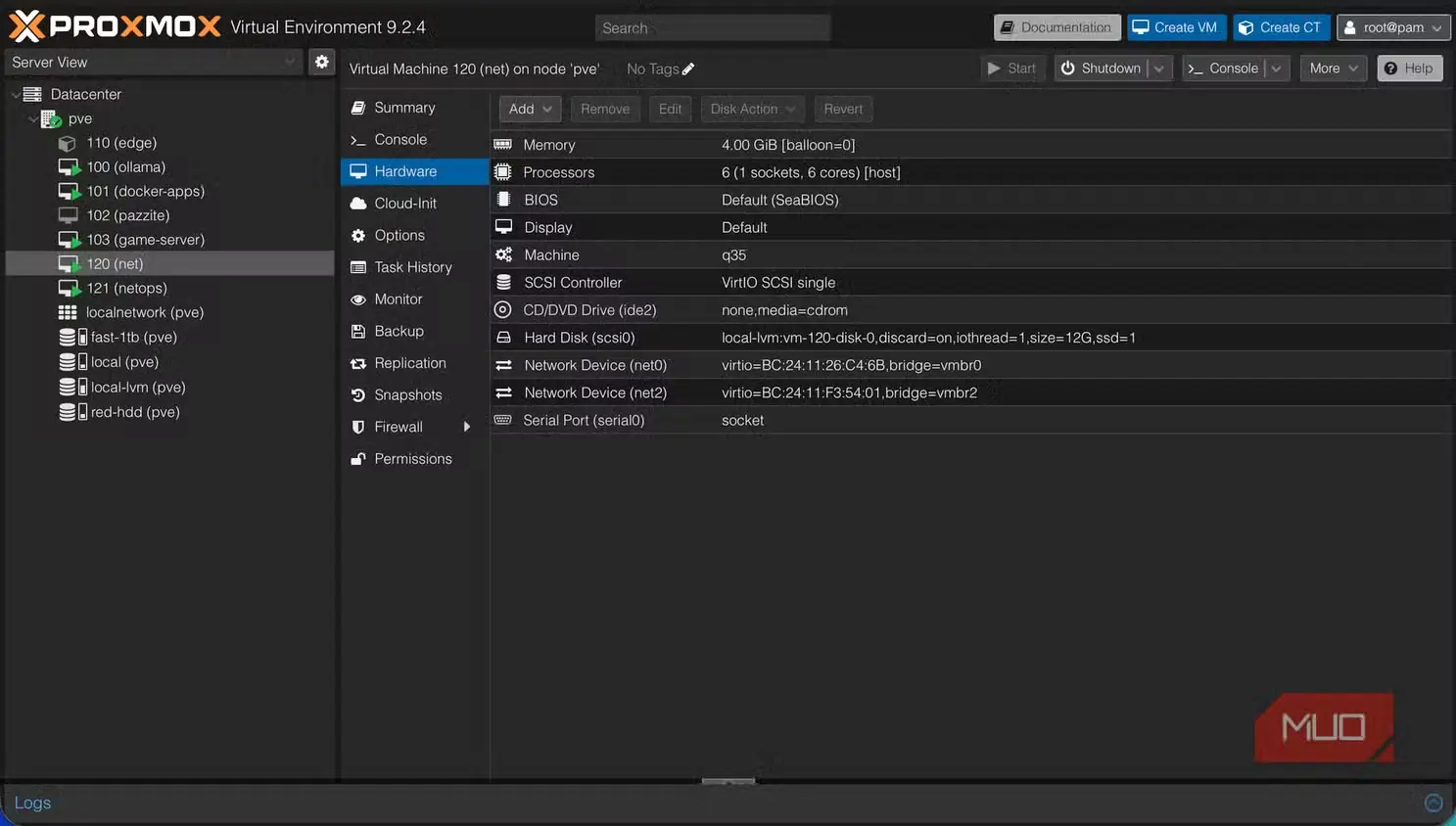Click the VM icon for 100 (ollama)
This screenshot has width=1456, height=826.
point(69,167)
